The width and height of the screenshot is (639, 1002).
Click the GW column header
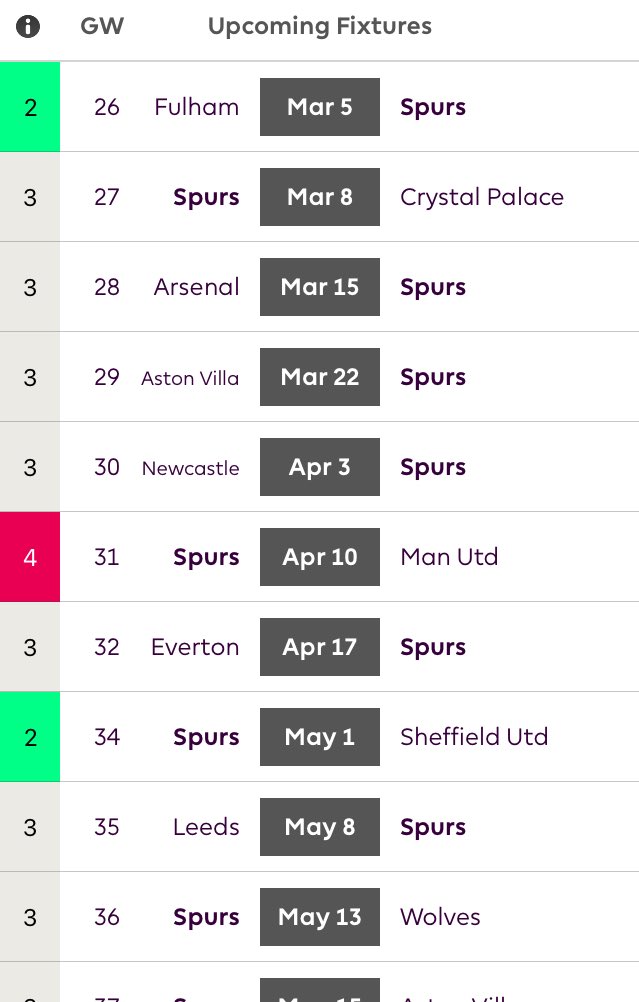tap(102, 26)
